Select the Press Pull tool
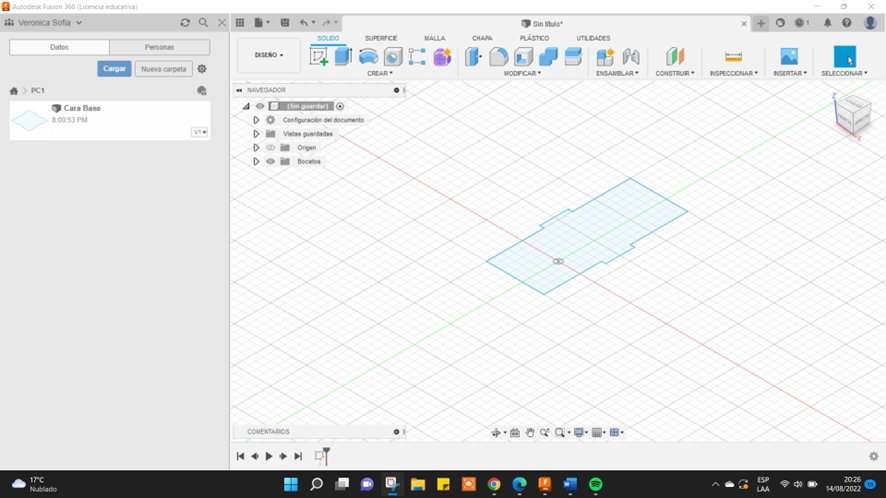Image resolution: width=886 pixels, height=498 pixels. pyautogui.click(x=474, y=57)
